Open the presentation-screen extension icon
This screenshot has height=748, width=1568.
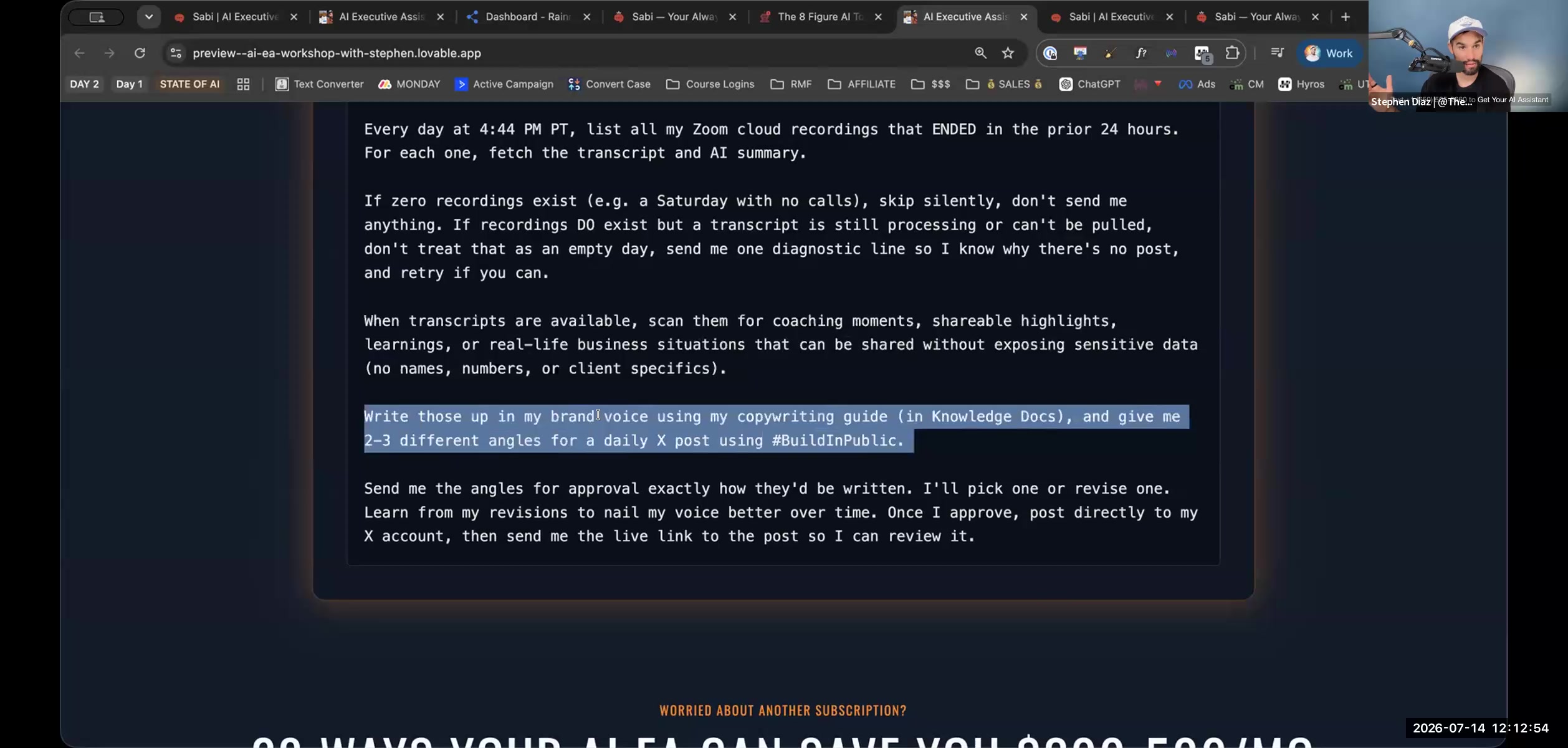tap(1080, 53)
